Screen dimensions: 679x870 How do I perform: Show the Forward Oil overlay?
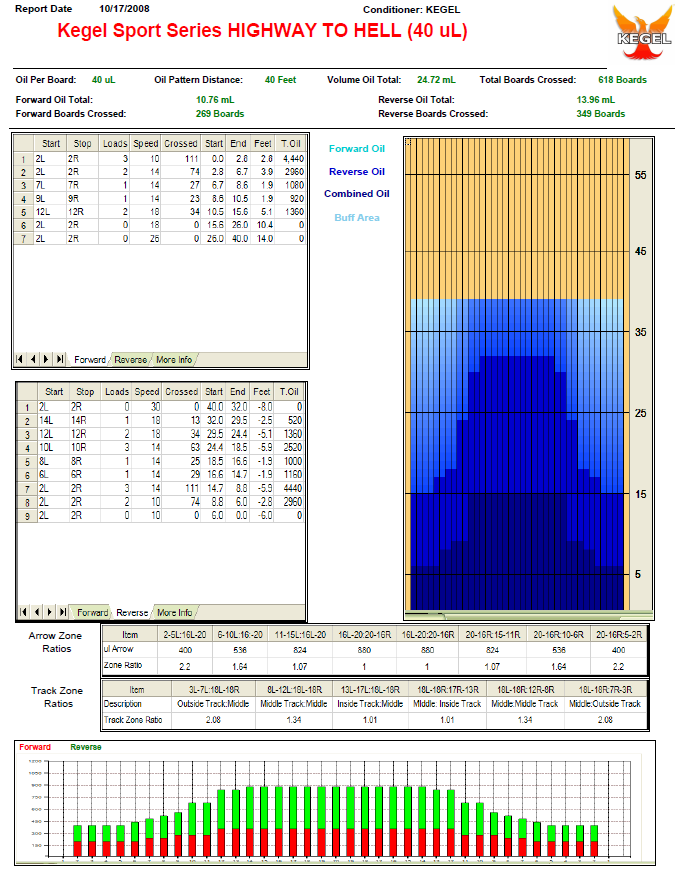click(357, 149)
